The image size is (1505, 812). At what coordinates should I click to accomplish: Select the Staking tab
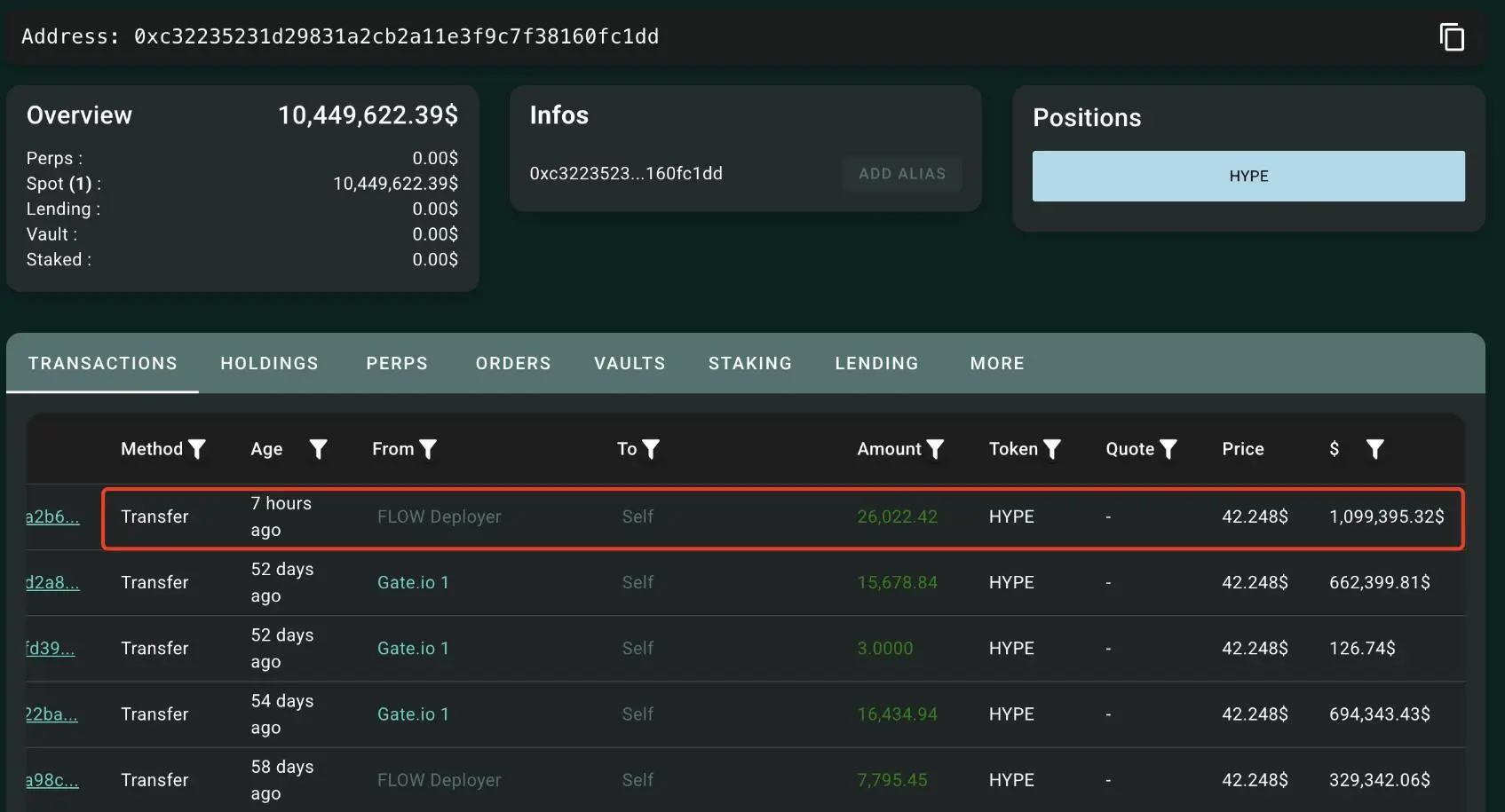click(750, 363)
